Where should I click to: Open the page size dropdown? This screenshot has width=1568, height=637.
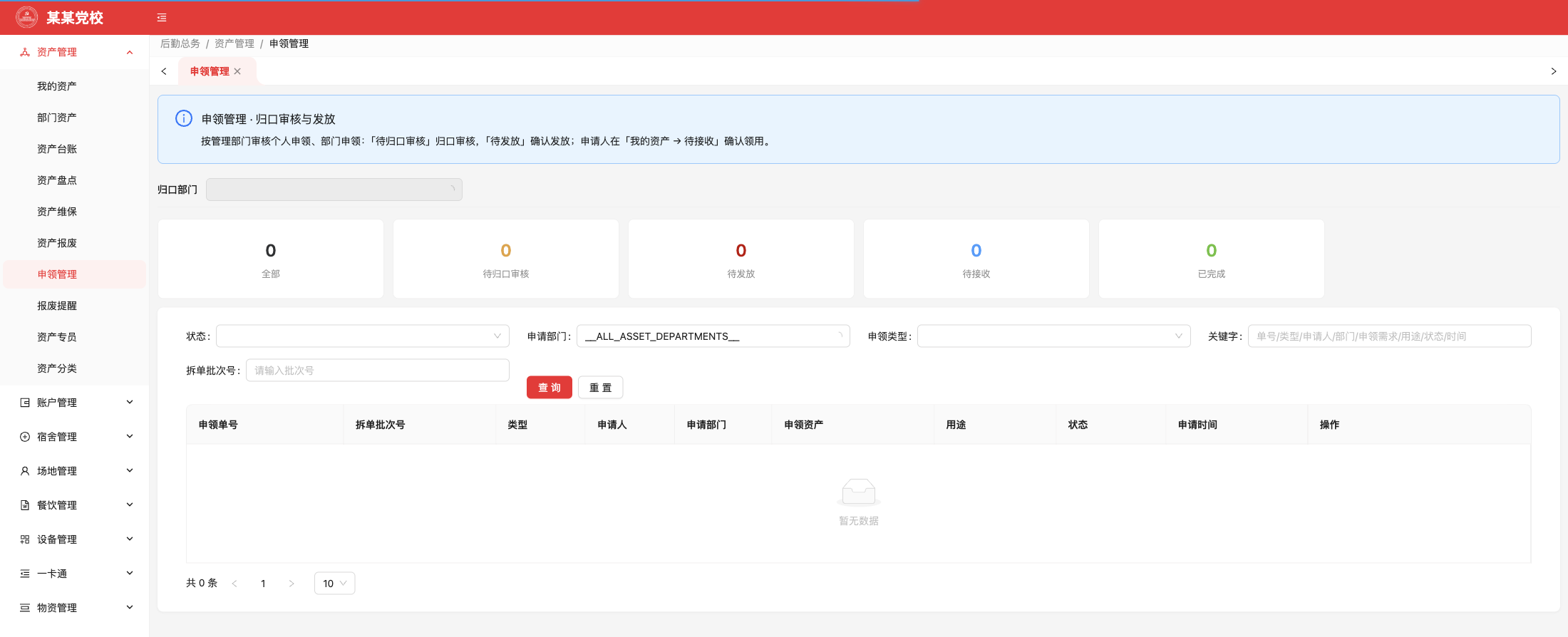(334, 584)
